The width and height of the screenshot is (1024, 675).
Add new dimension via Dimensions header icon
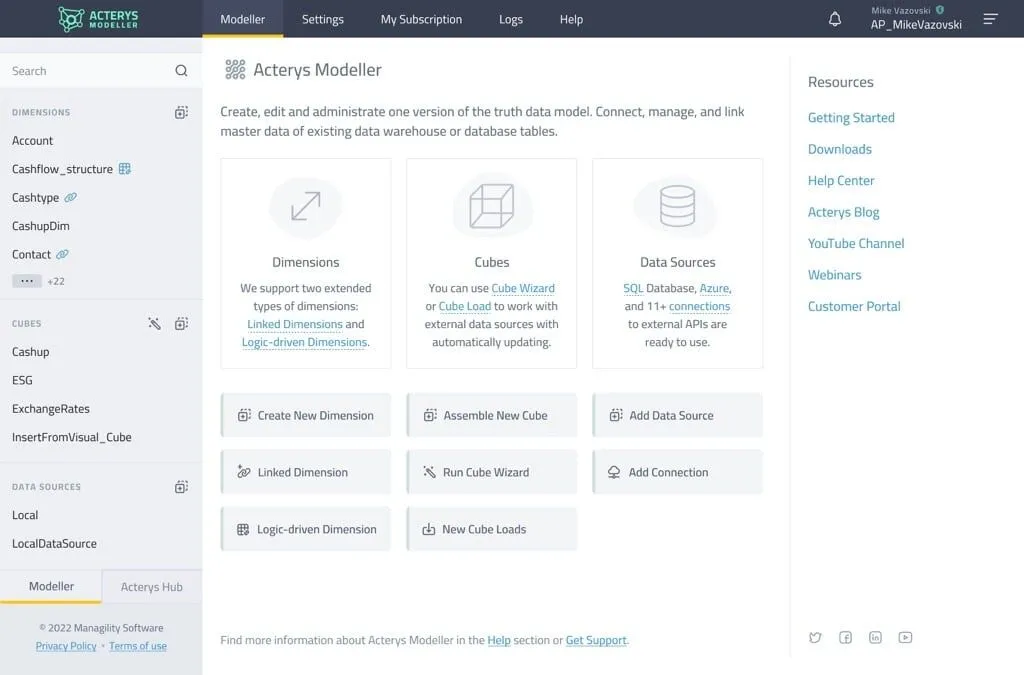(x=181, y=113)
